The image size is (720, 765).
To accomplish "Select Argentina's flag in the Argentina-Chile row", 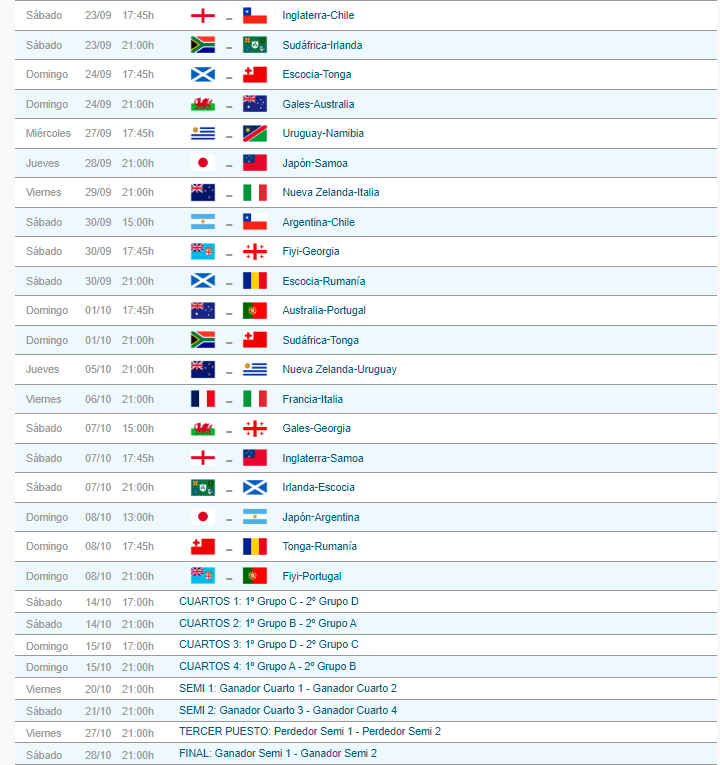I will 203,222.
